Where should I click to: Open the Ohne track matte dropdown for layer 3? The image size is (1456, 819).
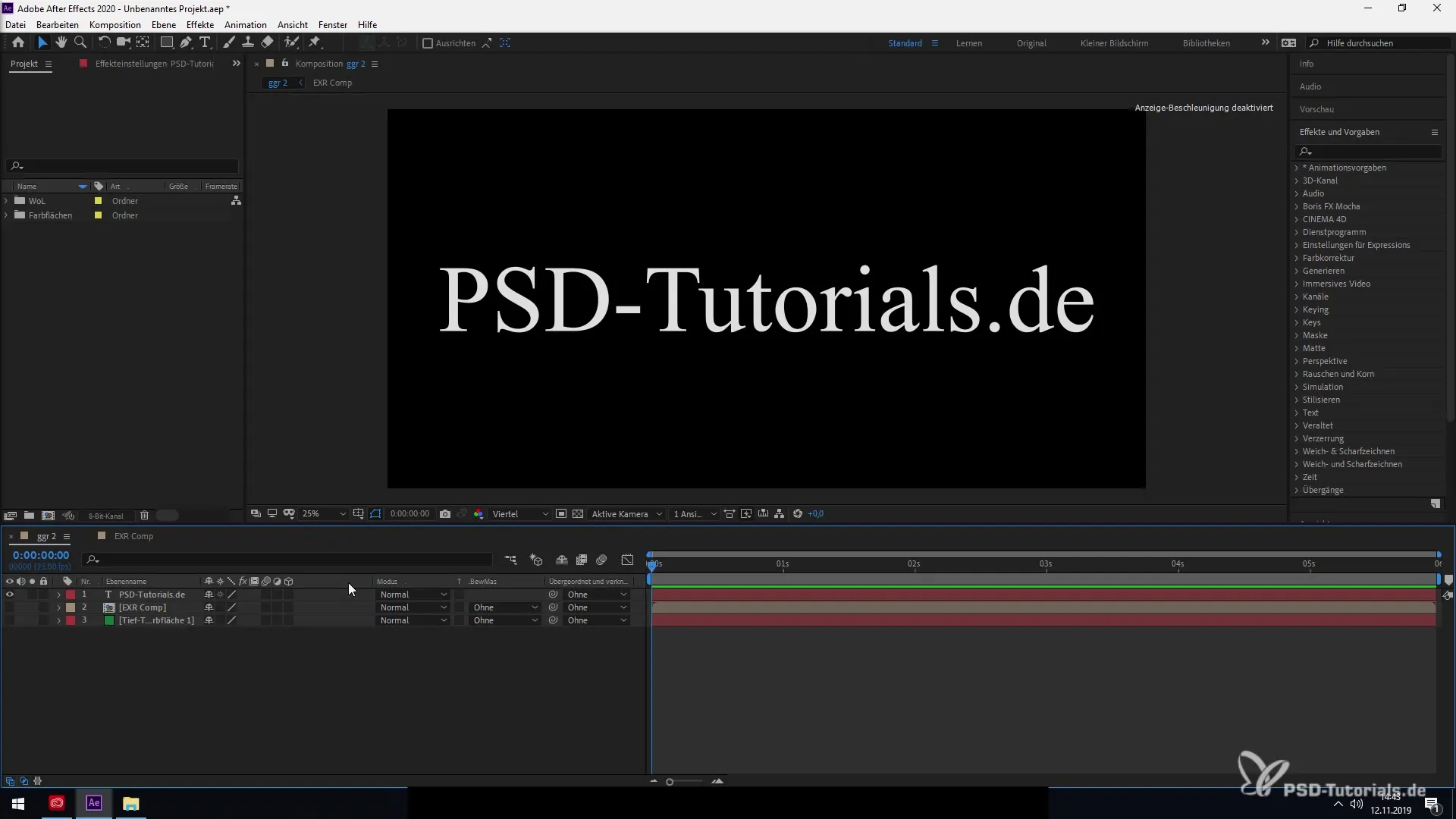(505, 620)
